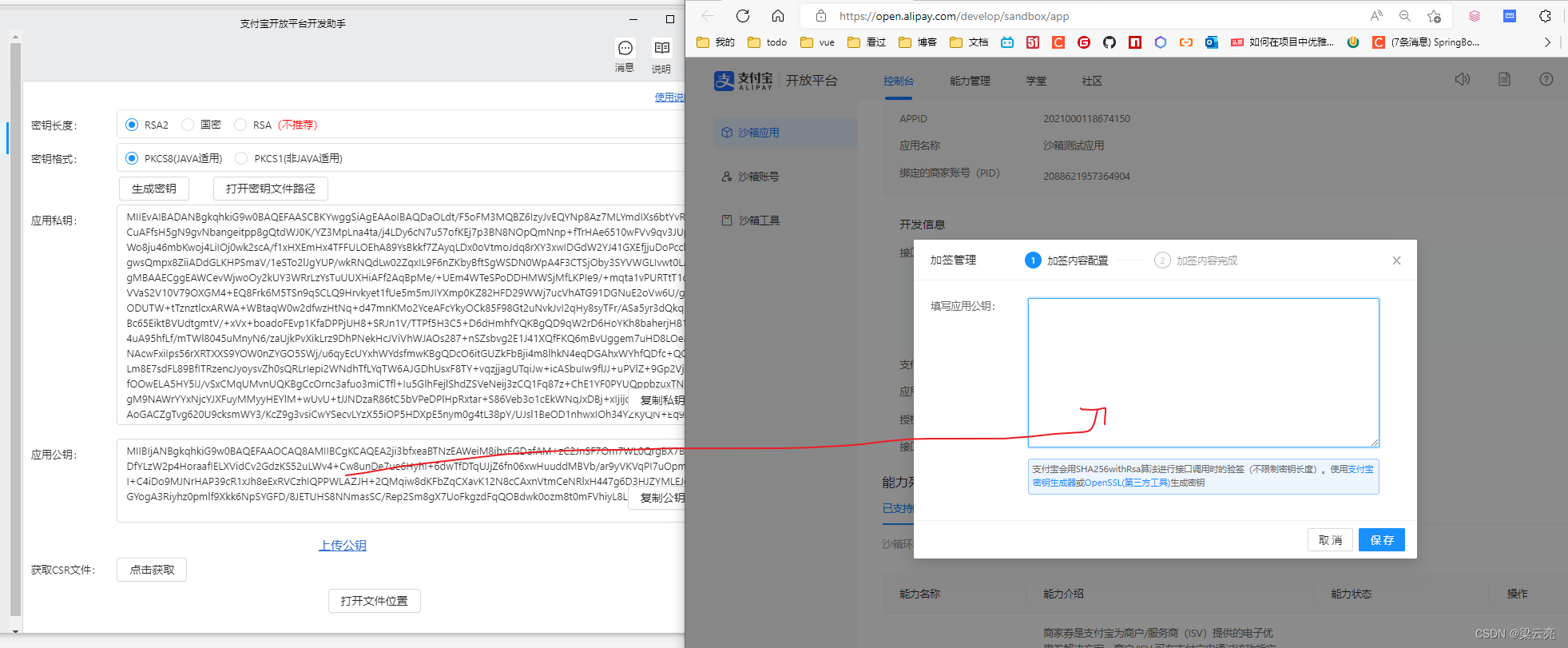This screenshot has width=1568, height=648.
Task: Select the PKCS1(非JAVA适用) key format
Action: (x=241, y=158)
